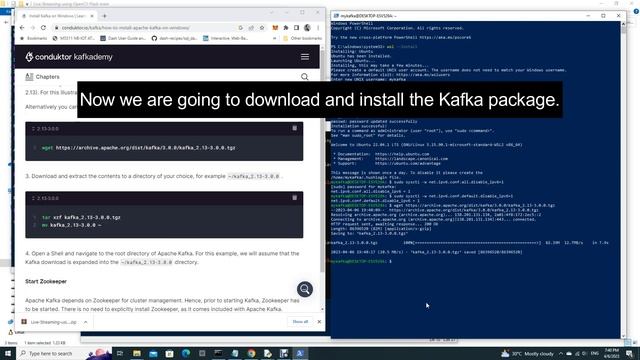Switch to Google Chrome on the taskbar
The height and width of the screenshot is (360, 640).
[x=251, y=353]
